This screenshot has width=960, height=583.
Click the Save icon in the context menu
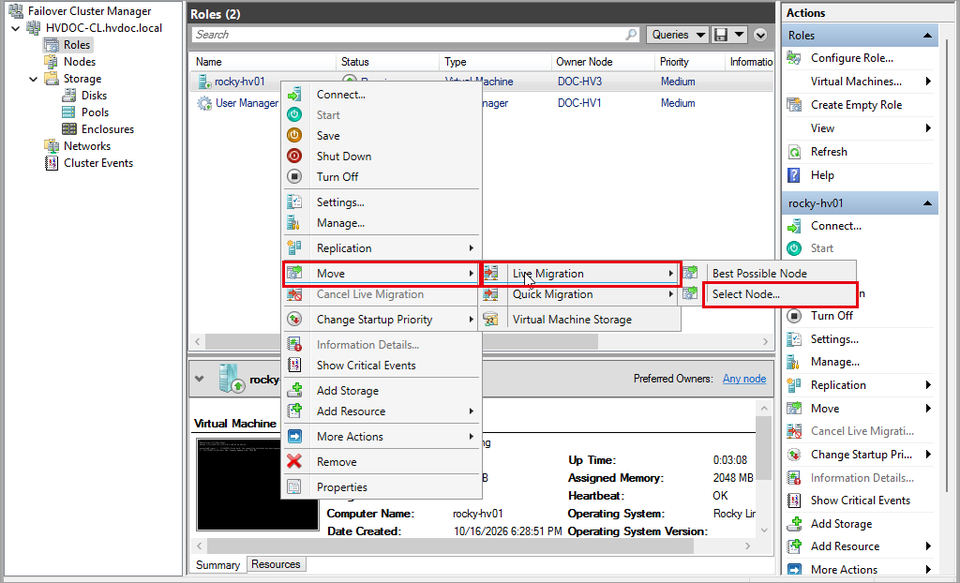point(294,135)
